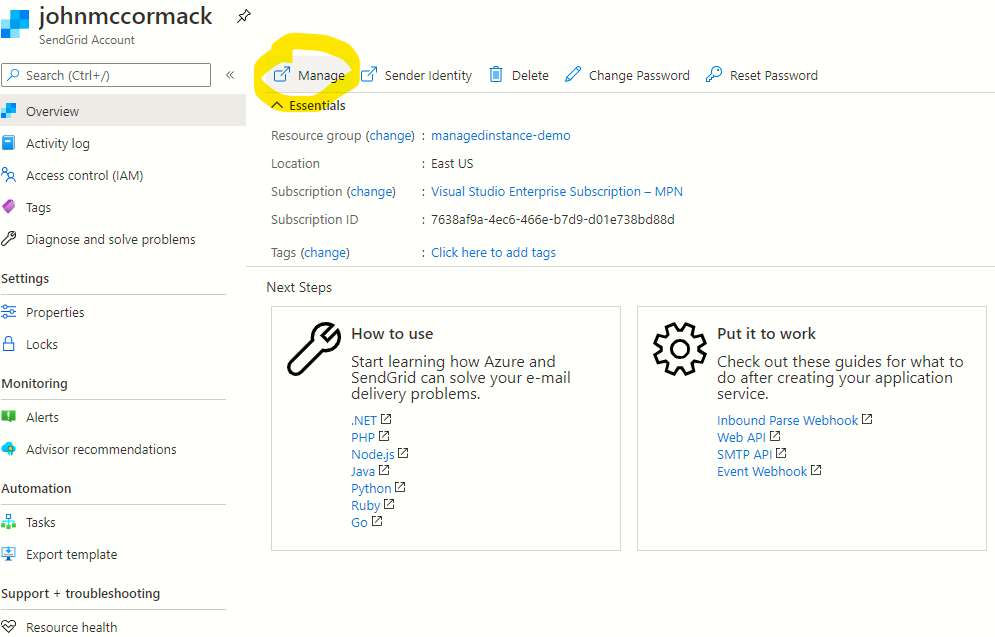The height and width of the screenshot is (637, 995).
Task: Click the gear icon in Put it to work
Action: (680, 347)
